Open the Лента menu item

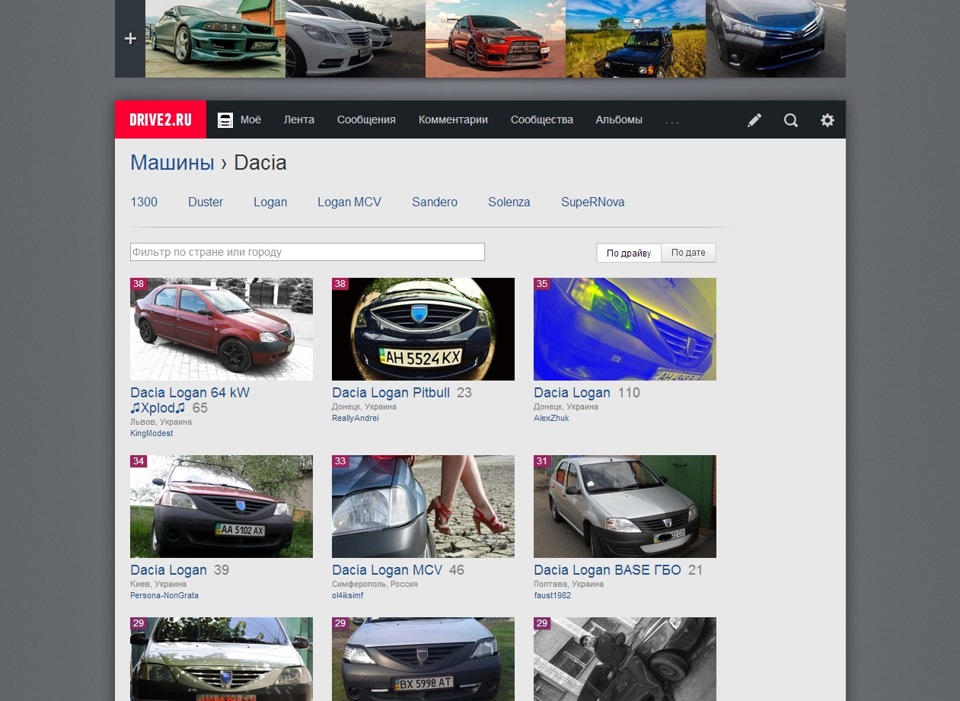coord(299,119)
